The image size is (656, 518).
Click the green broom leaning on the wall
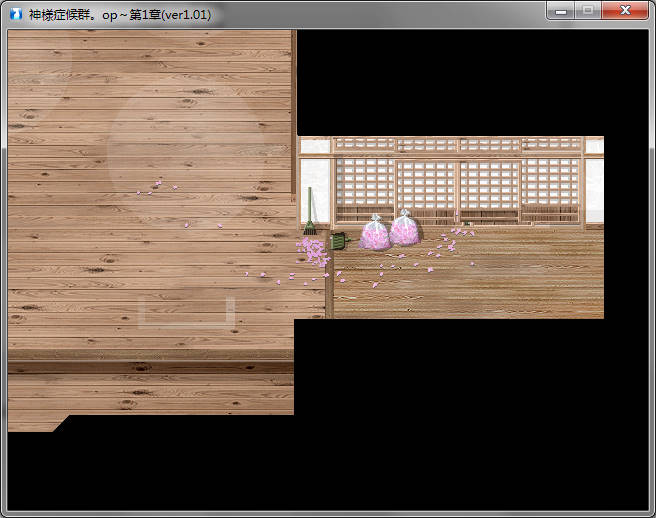(310, 214)
